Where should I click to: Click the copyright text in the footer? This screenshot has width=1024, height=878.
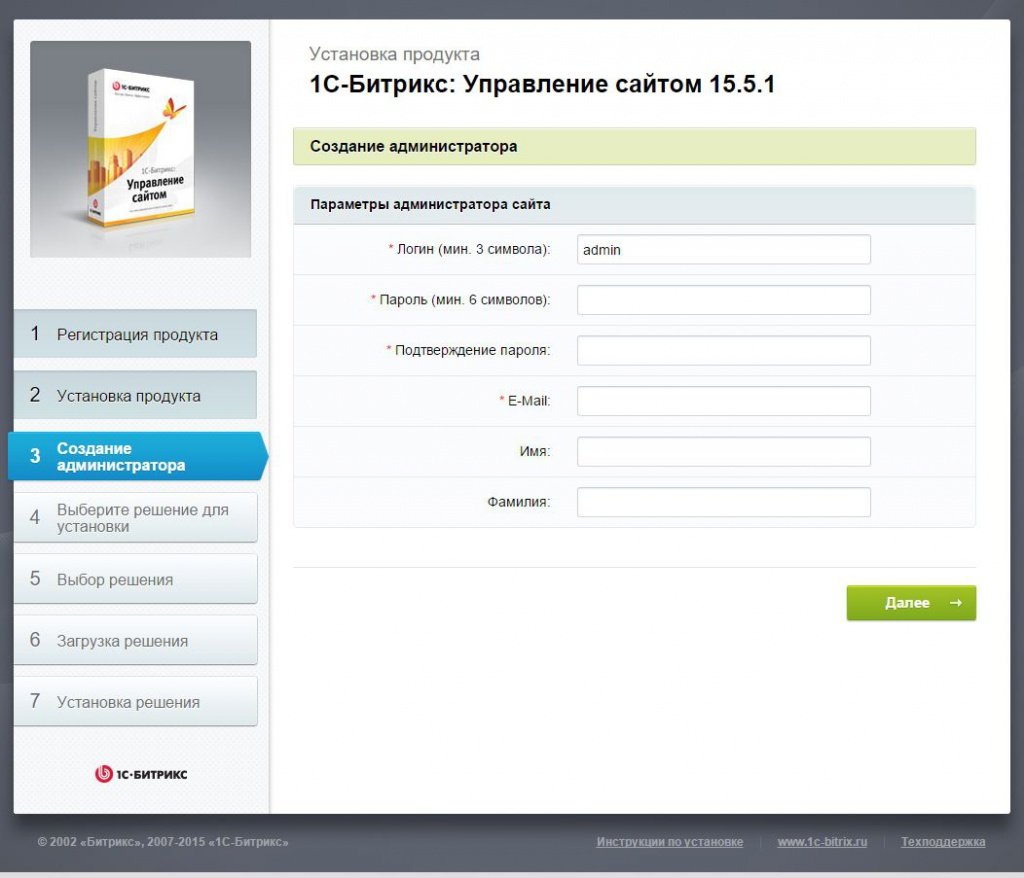[163, 842]
